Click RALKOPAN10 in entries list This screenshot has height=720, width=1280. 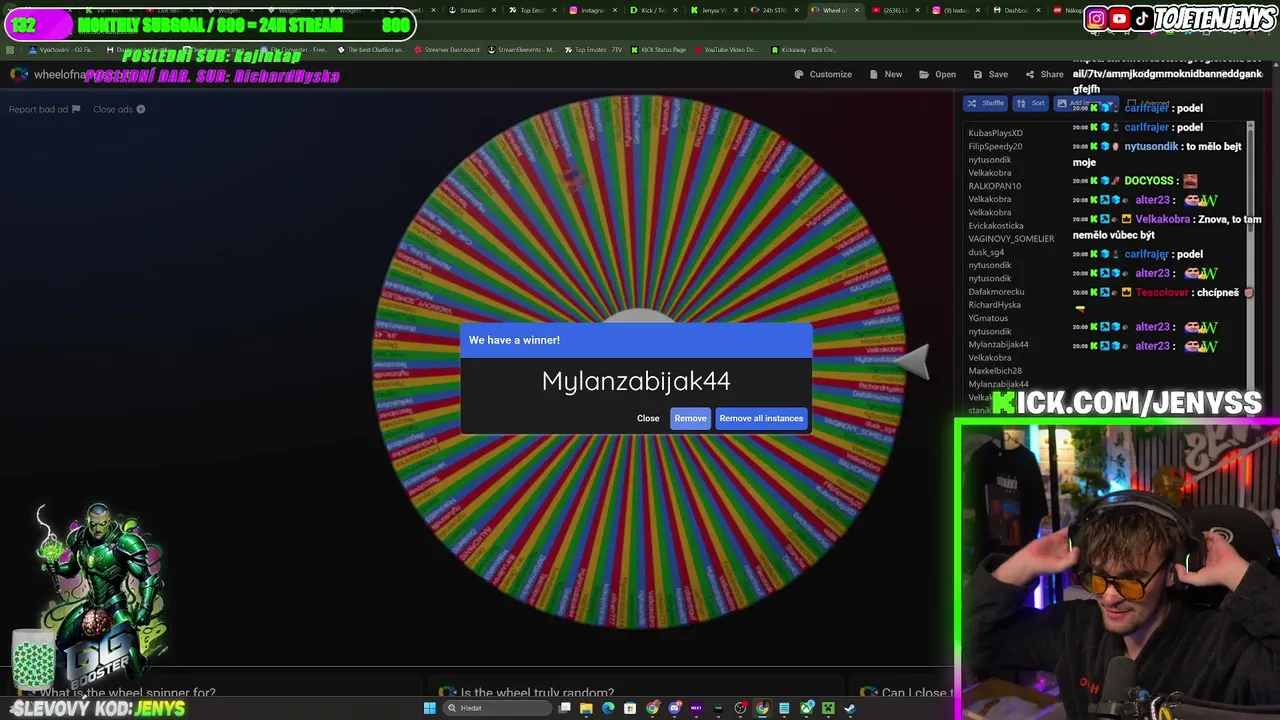pos(994,186)
